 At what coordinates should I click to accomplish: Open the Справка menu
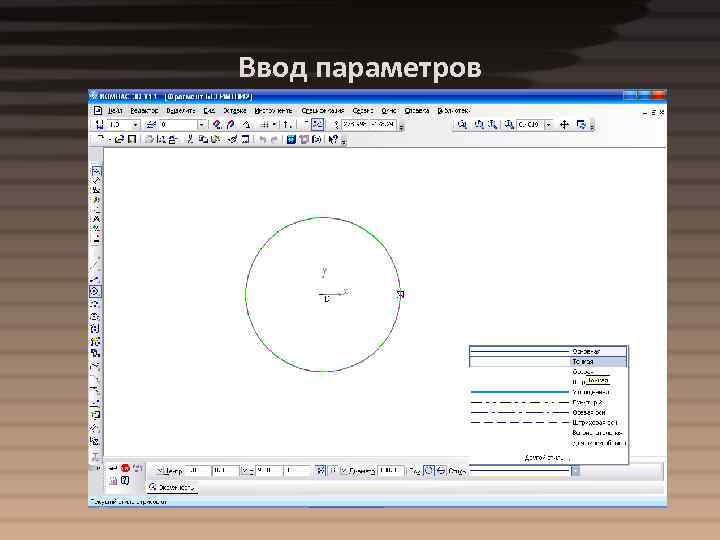(x=417, y=111)
